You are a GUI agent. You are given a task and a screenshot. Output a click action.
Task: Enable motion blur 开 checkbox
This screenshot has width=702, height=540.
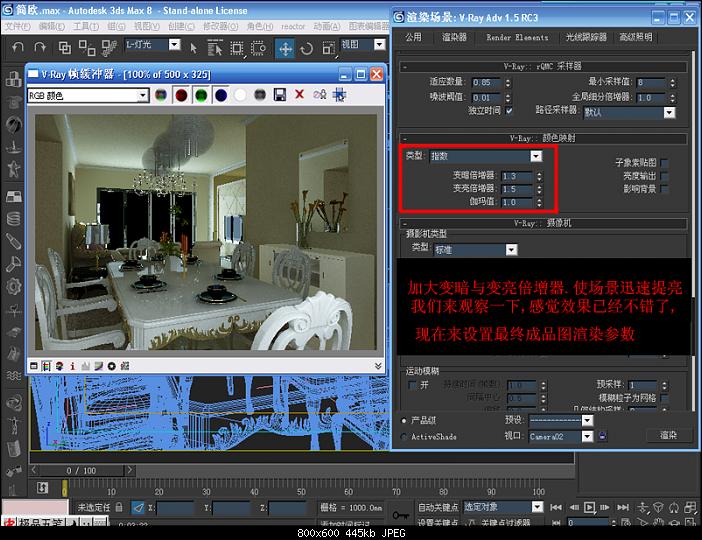[412, 385]
